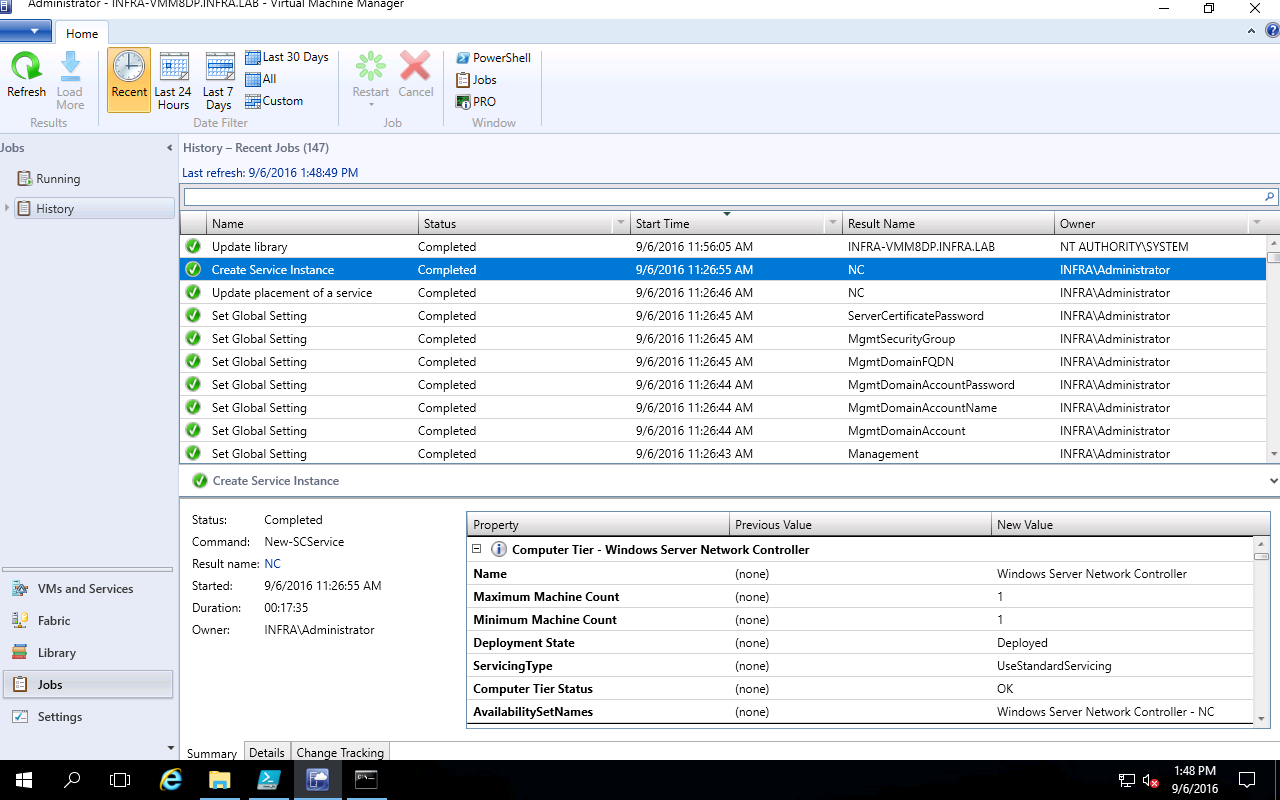Sort by the New Value column header
Screen dimensions: 1280x800
pyautogui.click(x=1130, y=525)
